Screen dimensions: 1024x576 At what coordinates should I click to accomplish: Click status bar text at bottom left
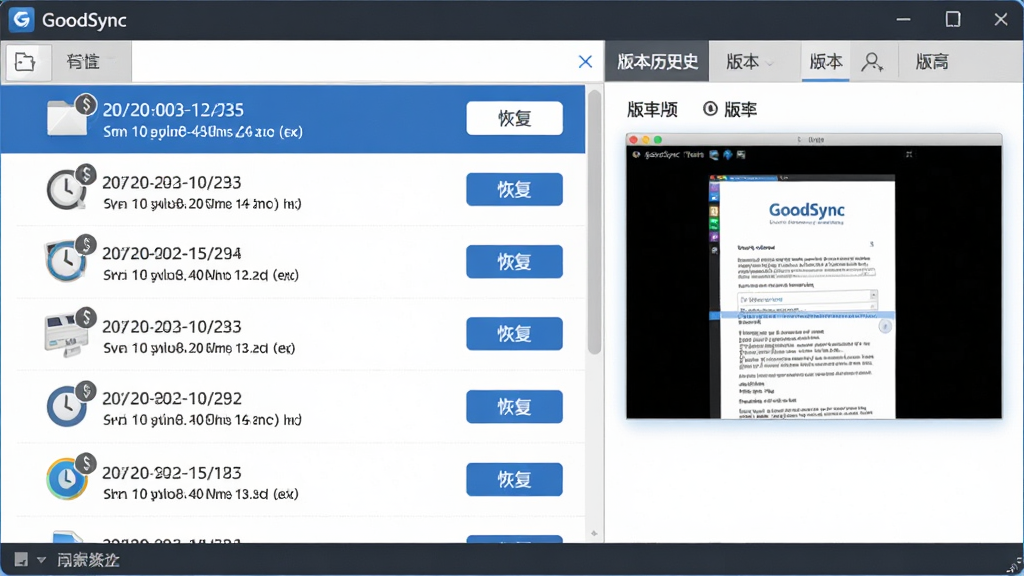click(88, 560)
